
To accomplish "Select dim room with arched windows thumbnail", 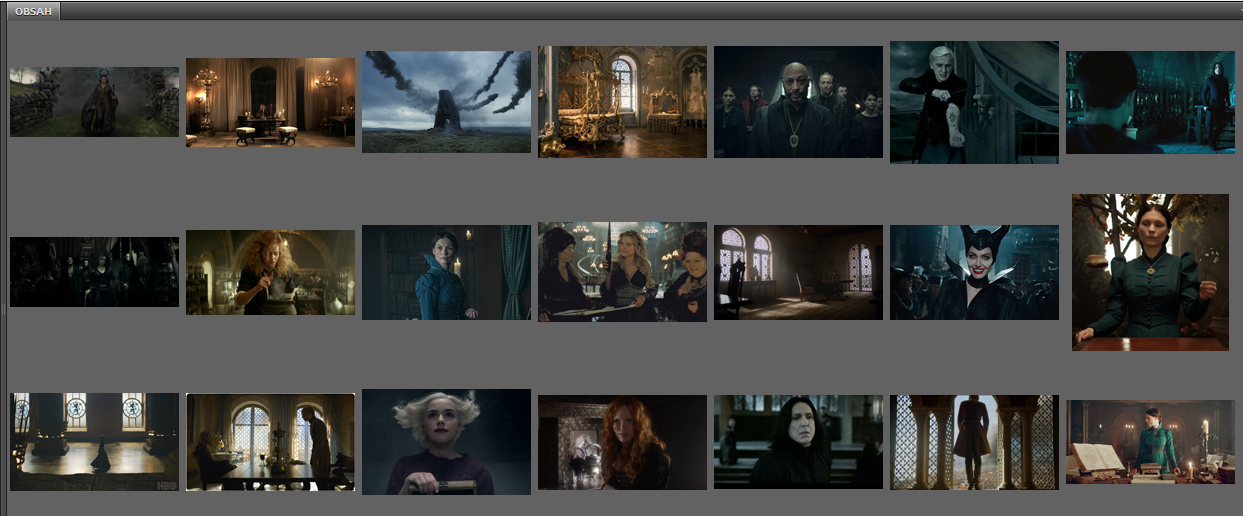I will tap(798, 272).
